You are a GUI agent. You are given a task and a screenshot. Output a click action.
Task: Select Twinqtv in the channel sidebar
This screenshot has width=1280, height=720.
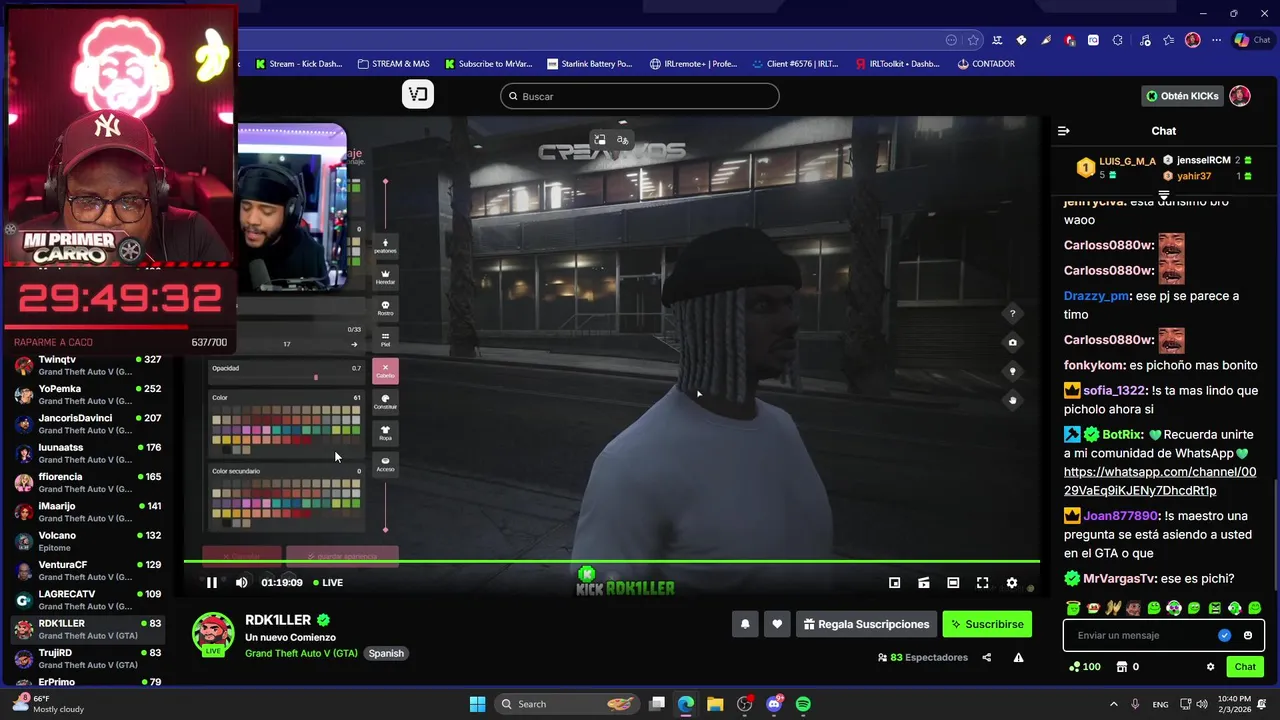88,365
